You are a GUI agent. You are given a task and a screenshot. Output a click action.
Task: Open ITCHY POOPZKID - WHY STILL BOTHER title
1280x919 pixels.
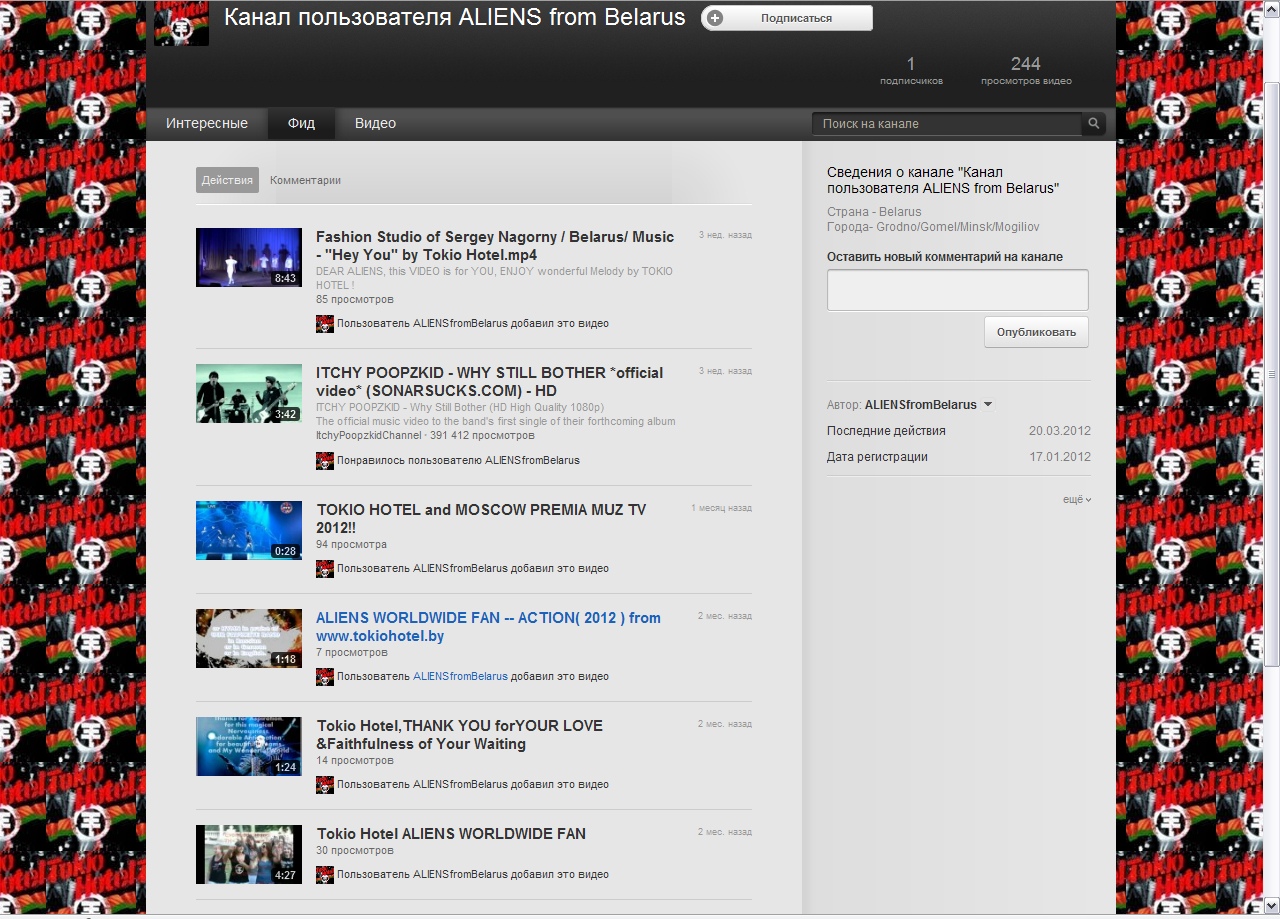pos(490,381)
